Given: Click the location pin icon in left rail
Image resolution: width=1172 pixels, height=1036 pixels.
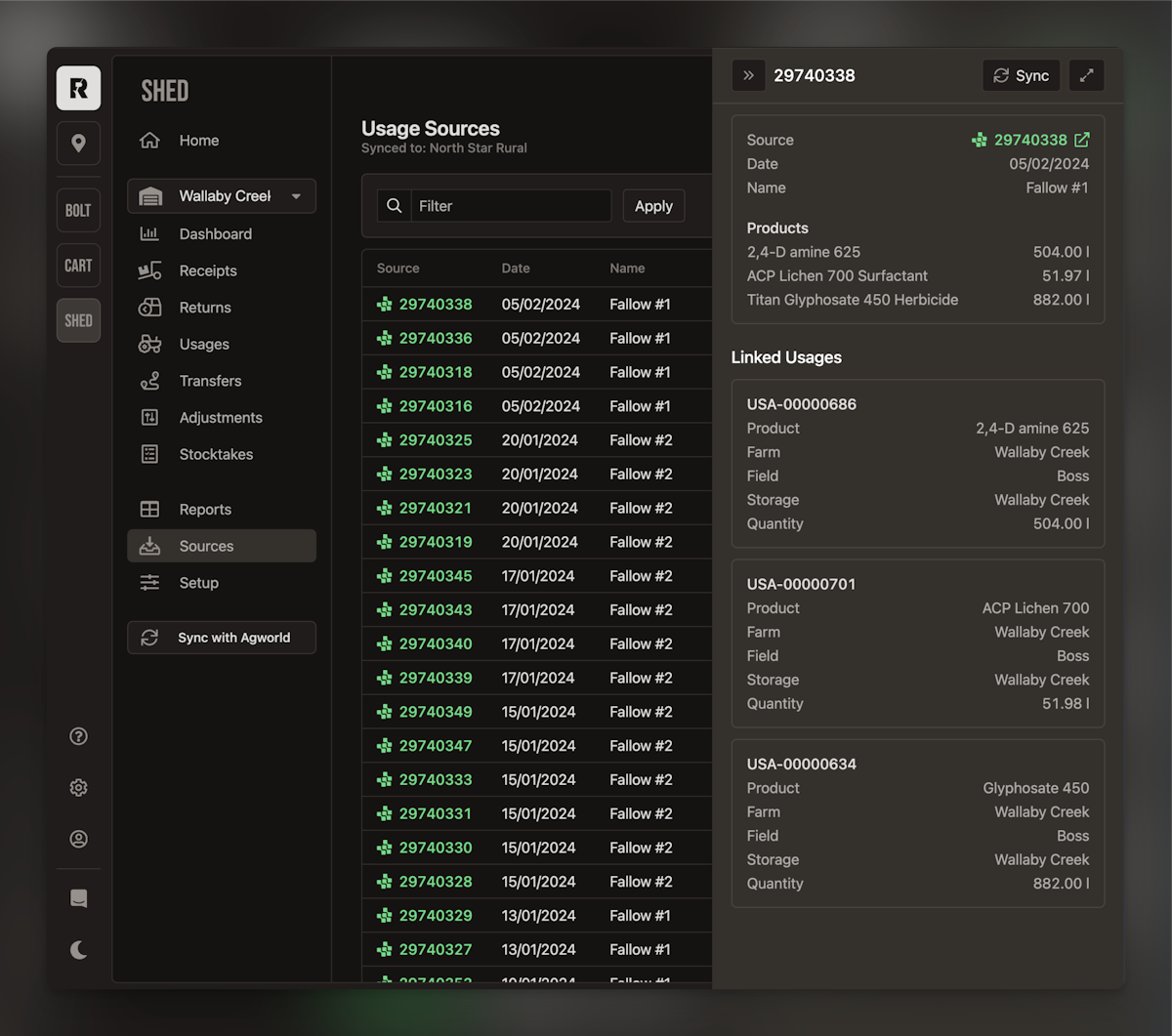Looking at the screenshot, I should [78, 144].
